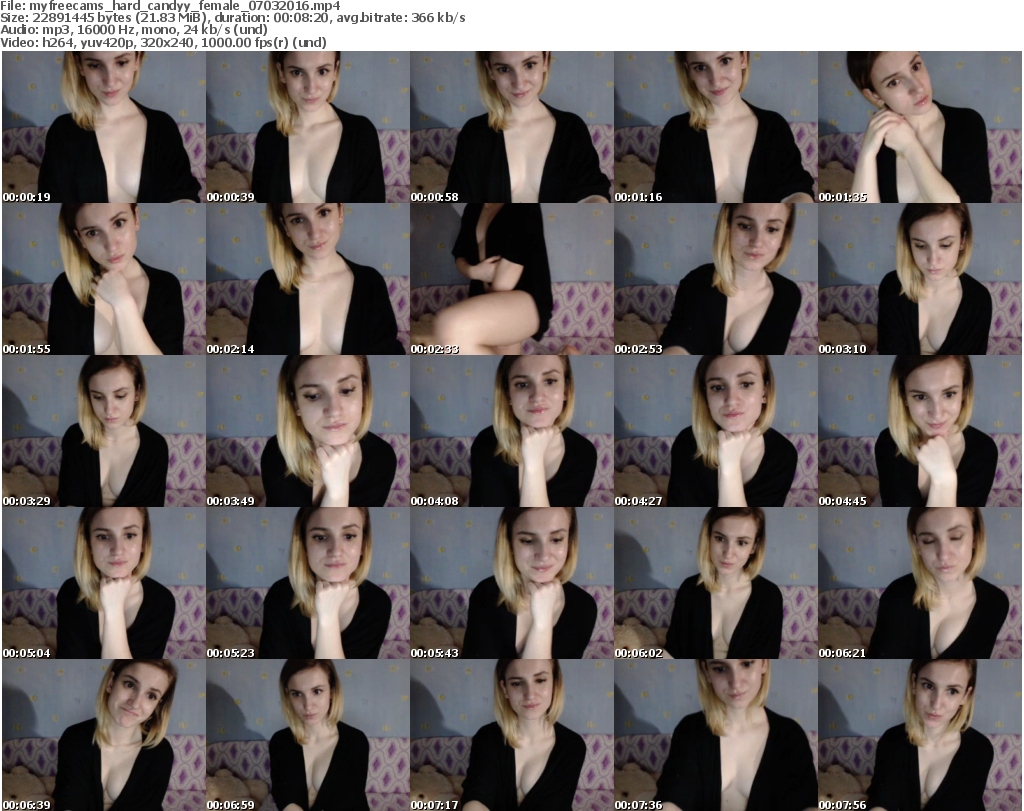Choose the thumbnail stamped 00:03:29
This screenshot has width=1024, height=811.
coord(104,432)
